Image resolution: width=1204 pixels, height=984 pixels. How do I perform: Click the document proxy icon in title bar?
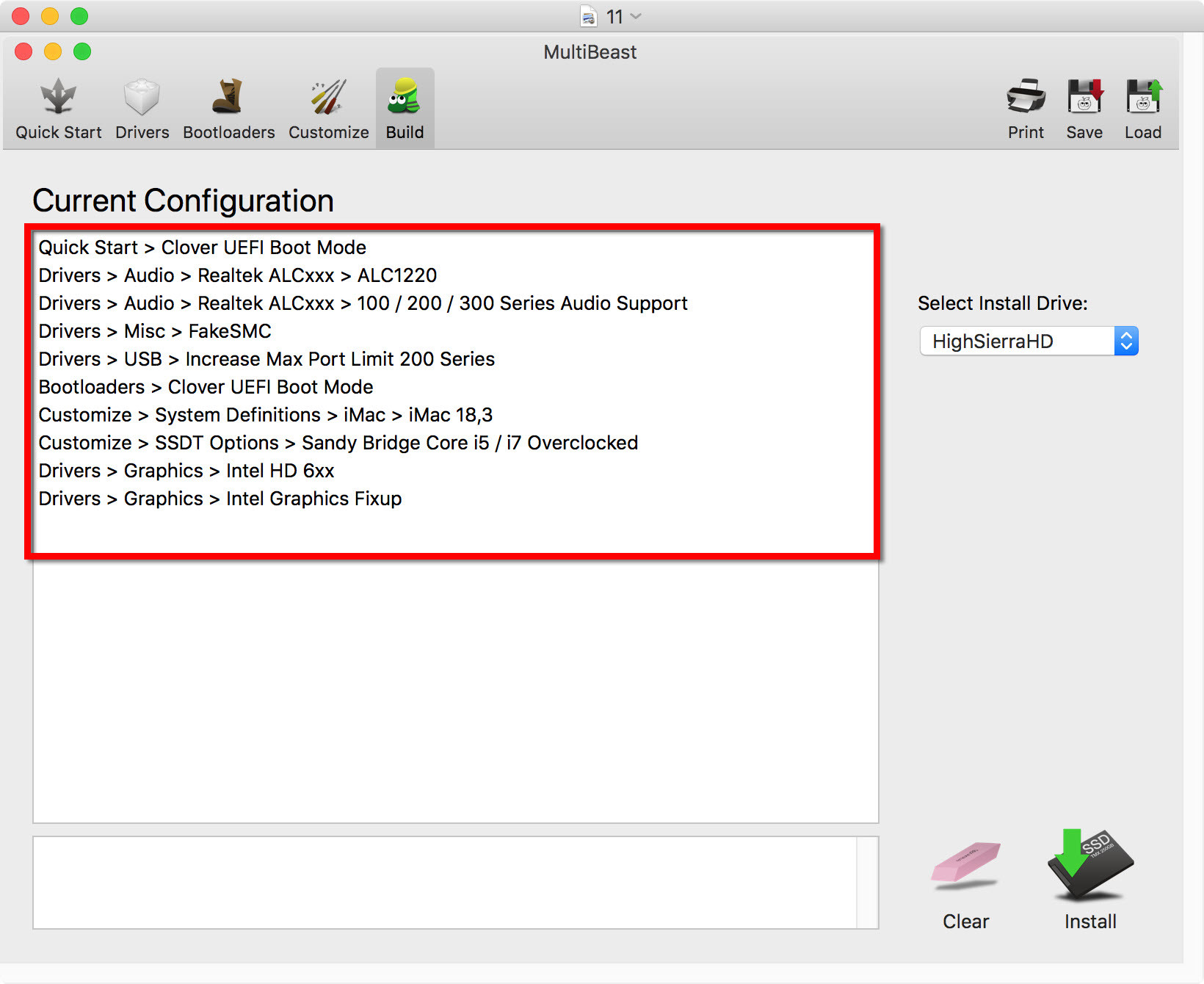(589, 16)
